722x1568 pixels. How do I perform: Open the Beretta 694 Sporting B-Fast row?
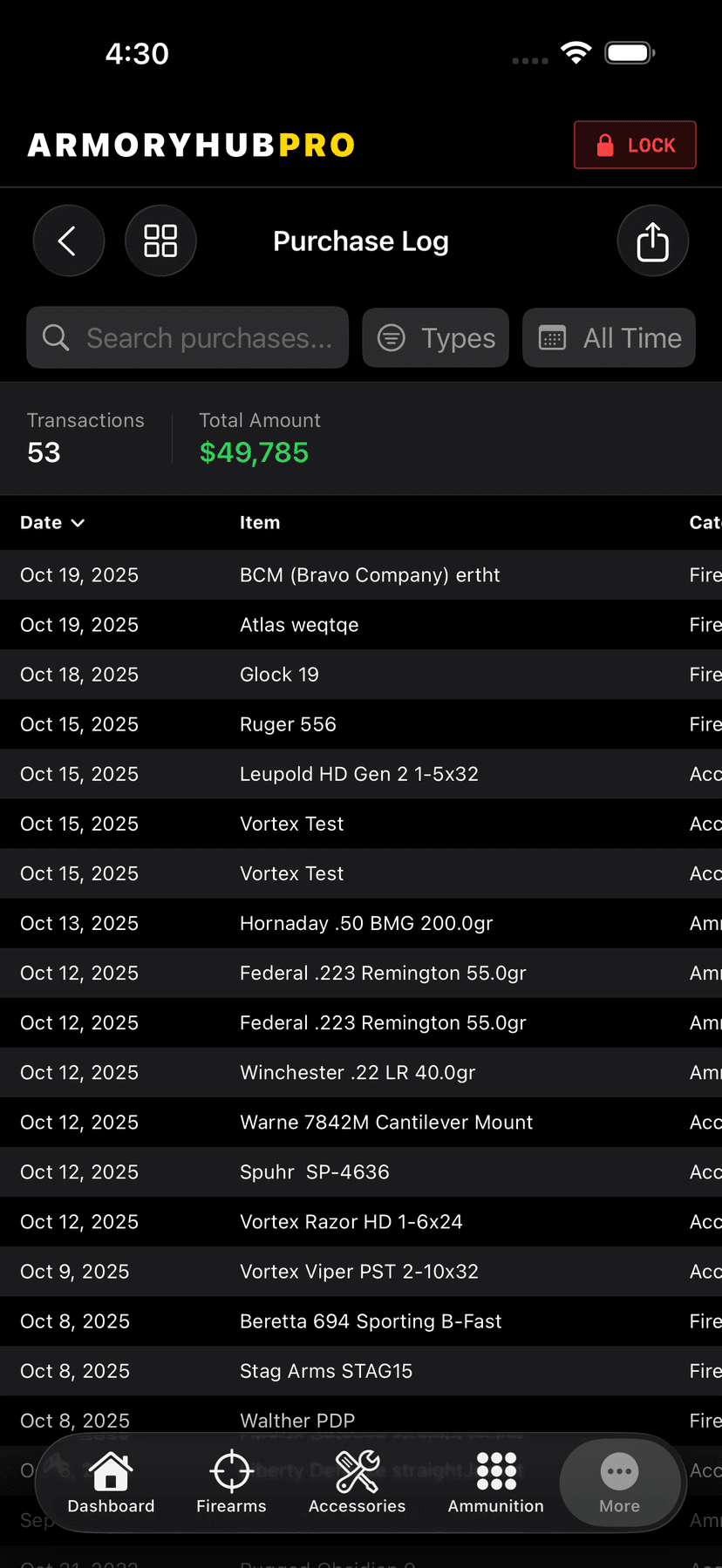pos(371,1322)
